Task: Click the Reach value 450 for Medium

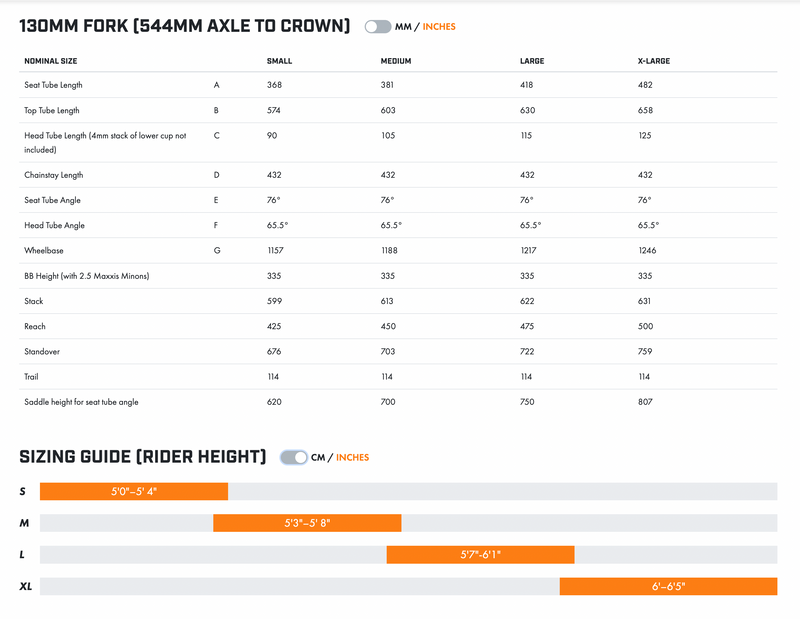Action: [x=388, y=326]
